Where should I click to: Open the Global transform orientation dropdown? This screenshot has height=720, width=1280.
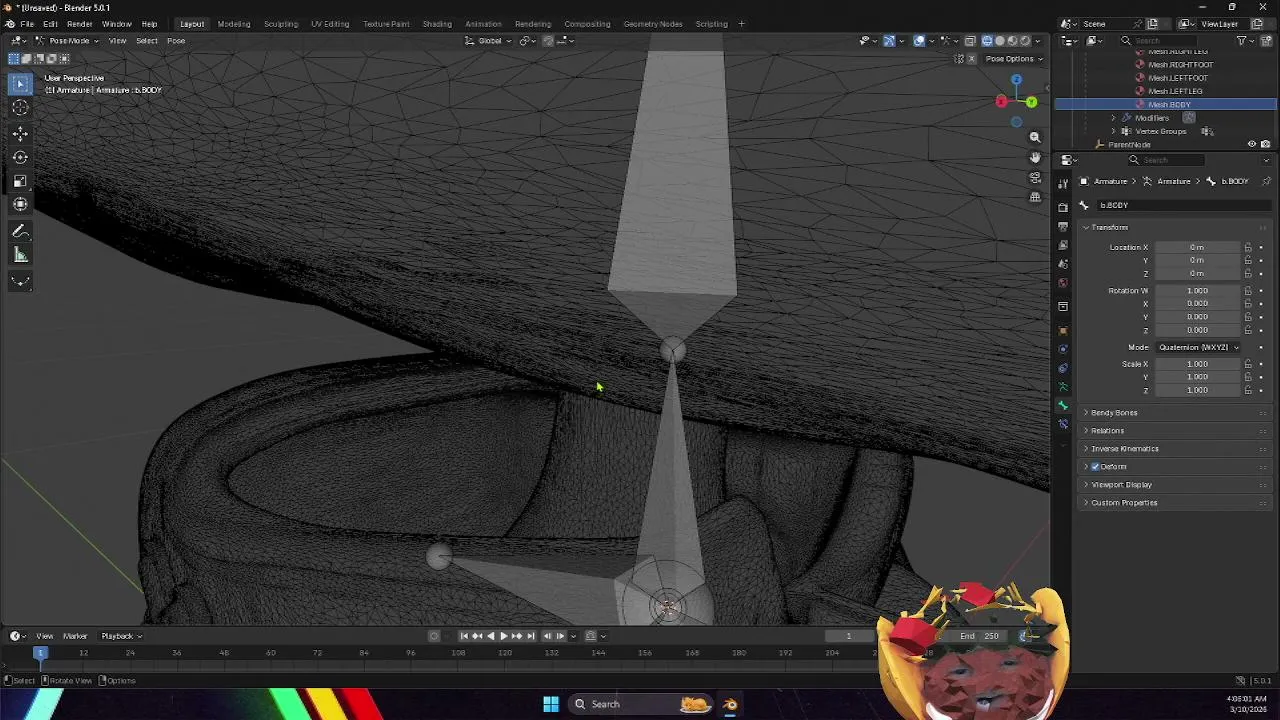(x=490, y=41)
